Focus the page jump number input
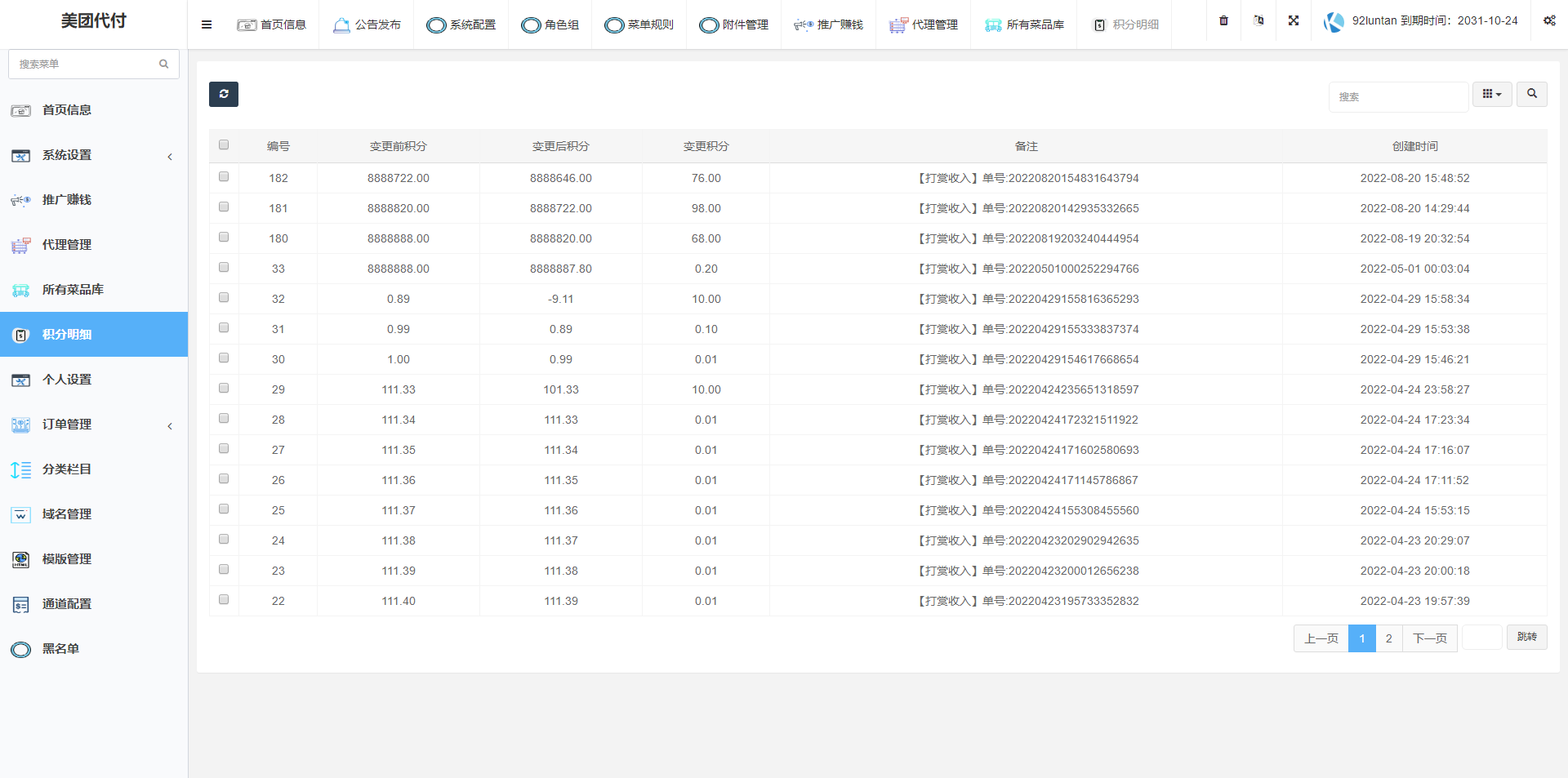Screen dimensions: 1568x778 coord(1481,637)
